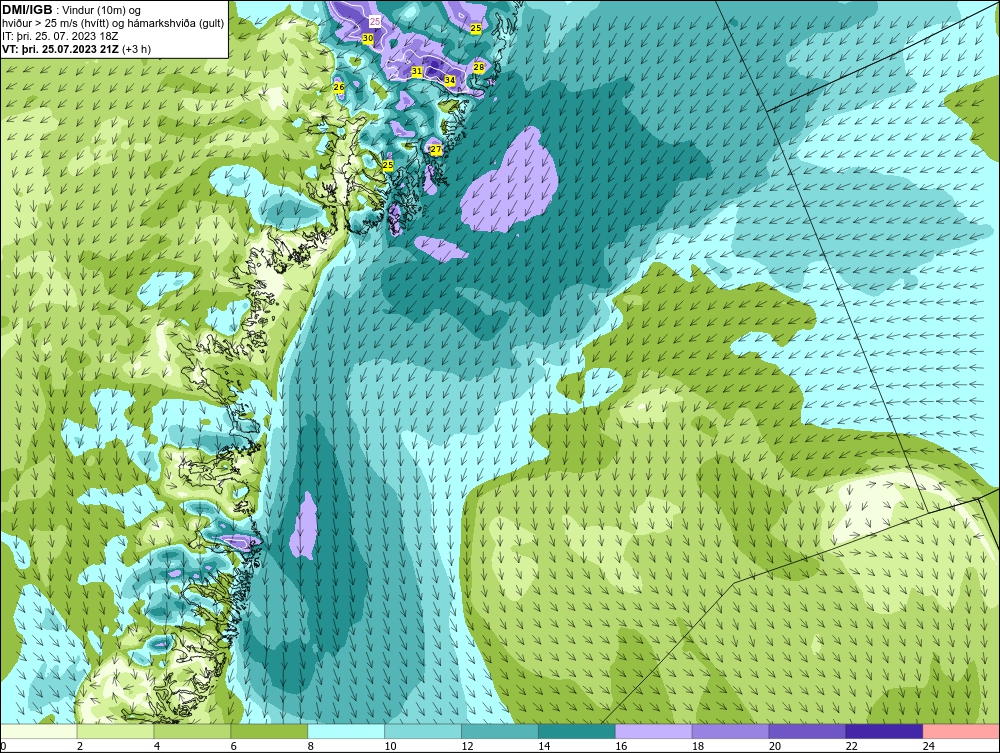Click the legend scale number '22'
The height and width of the screenshot is (753, 1000).
coord(851,746)
